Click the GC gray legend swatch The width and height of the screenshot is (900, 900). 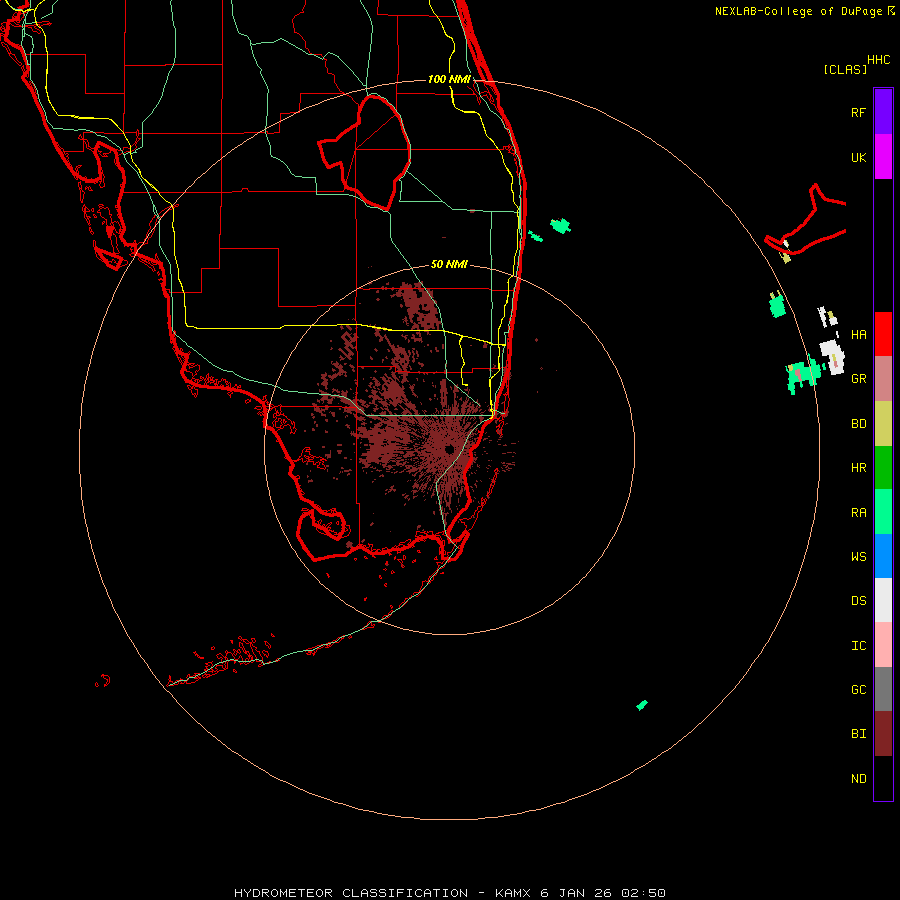(x=883, y=689)
